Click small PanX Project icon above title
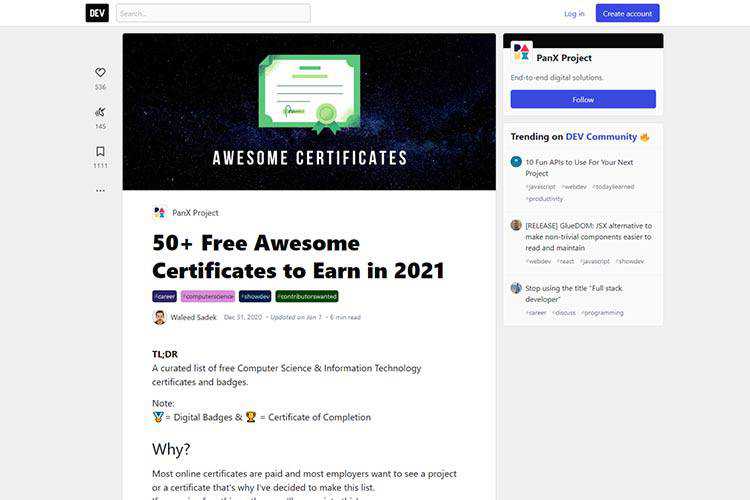Screen dimensions: 750x500 click(x=159, y=212)
